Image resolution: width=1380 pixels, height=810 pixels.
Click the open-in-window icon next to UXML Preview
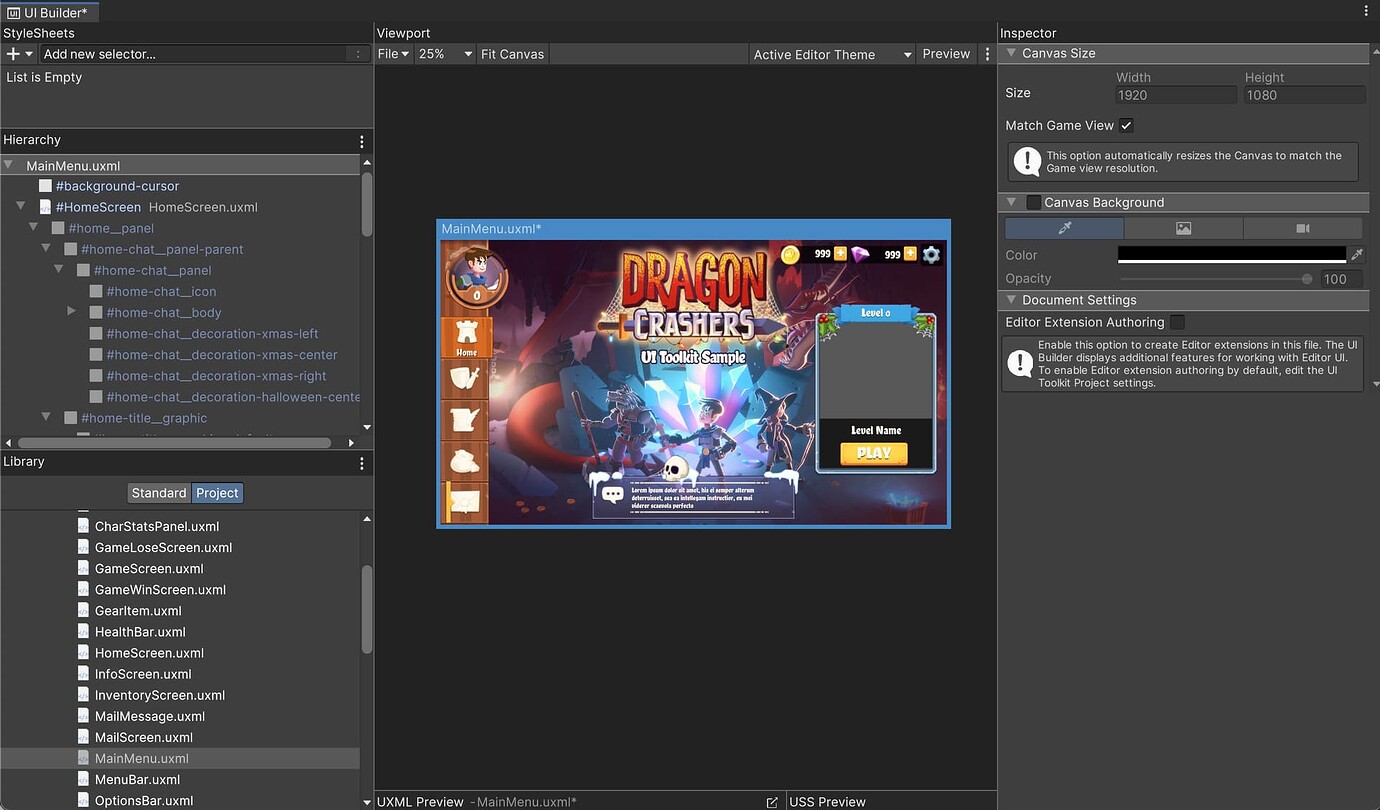pos(772,801)
